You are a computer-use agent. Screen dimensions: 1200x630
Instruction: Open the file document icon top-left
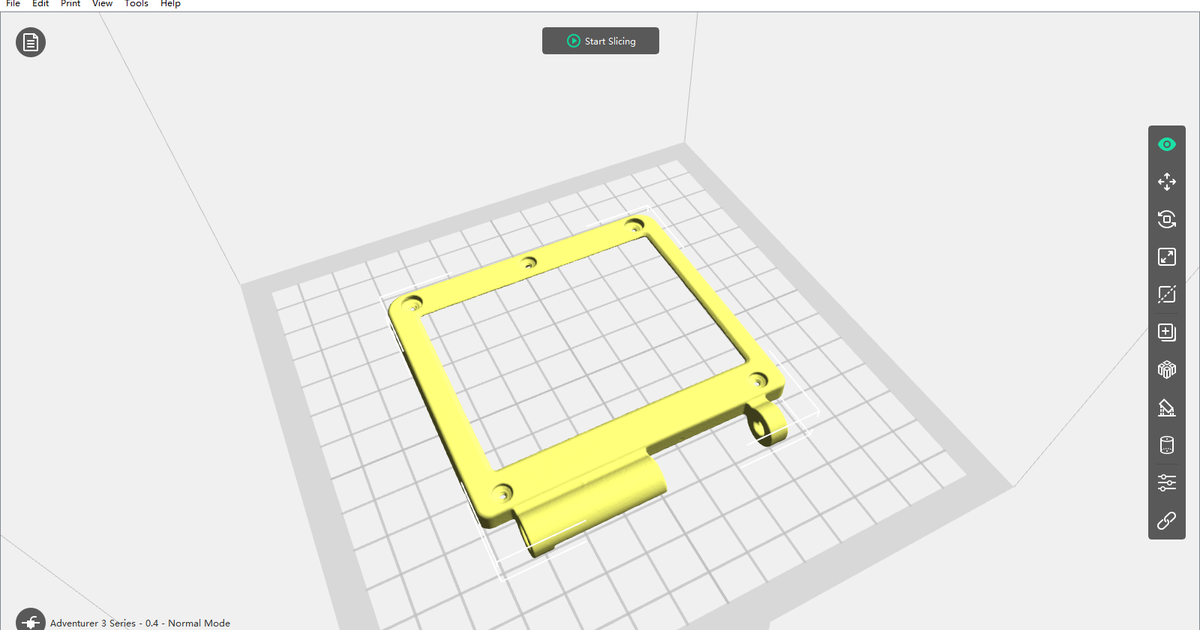pyautogui.click(x=30, y=43)
